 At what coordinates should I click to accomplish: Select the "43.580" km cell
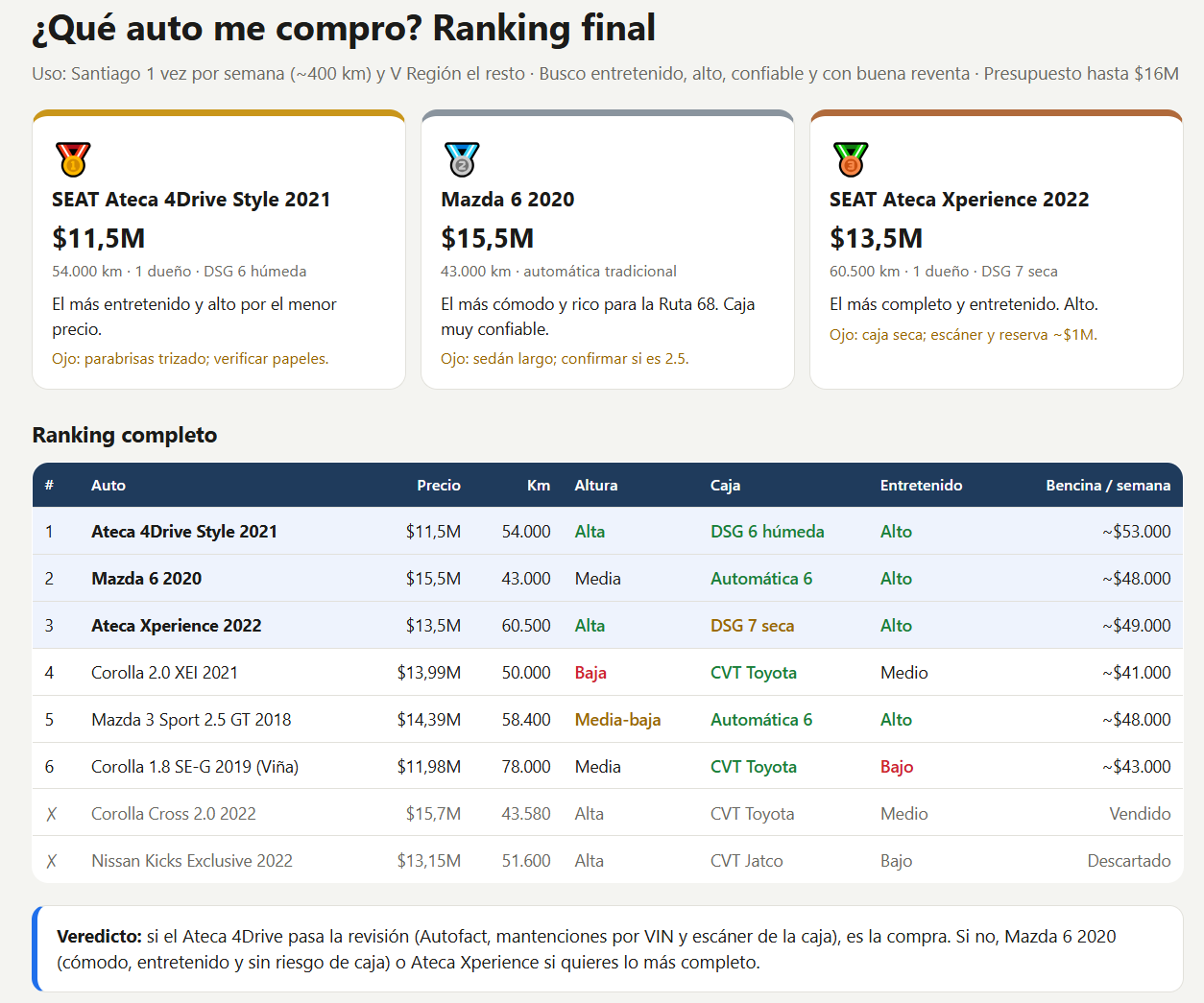526,814
